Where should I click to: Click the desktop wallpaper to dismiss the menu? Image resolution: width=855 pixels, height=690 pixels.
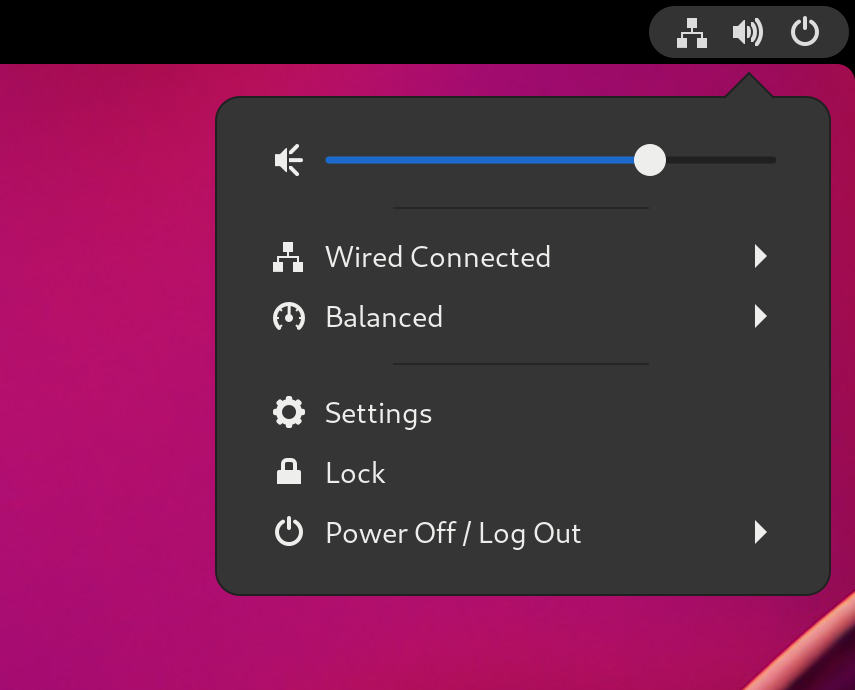pos(100,400)
